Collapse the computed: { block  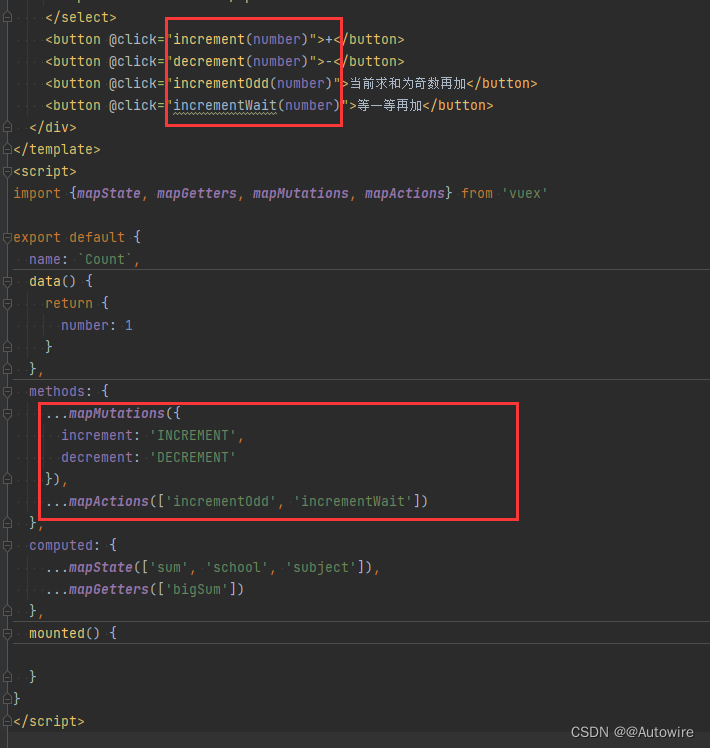(7, 545)
